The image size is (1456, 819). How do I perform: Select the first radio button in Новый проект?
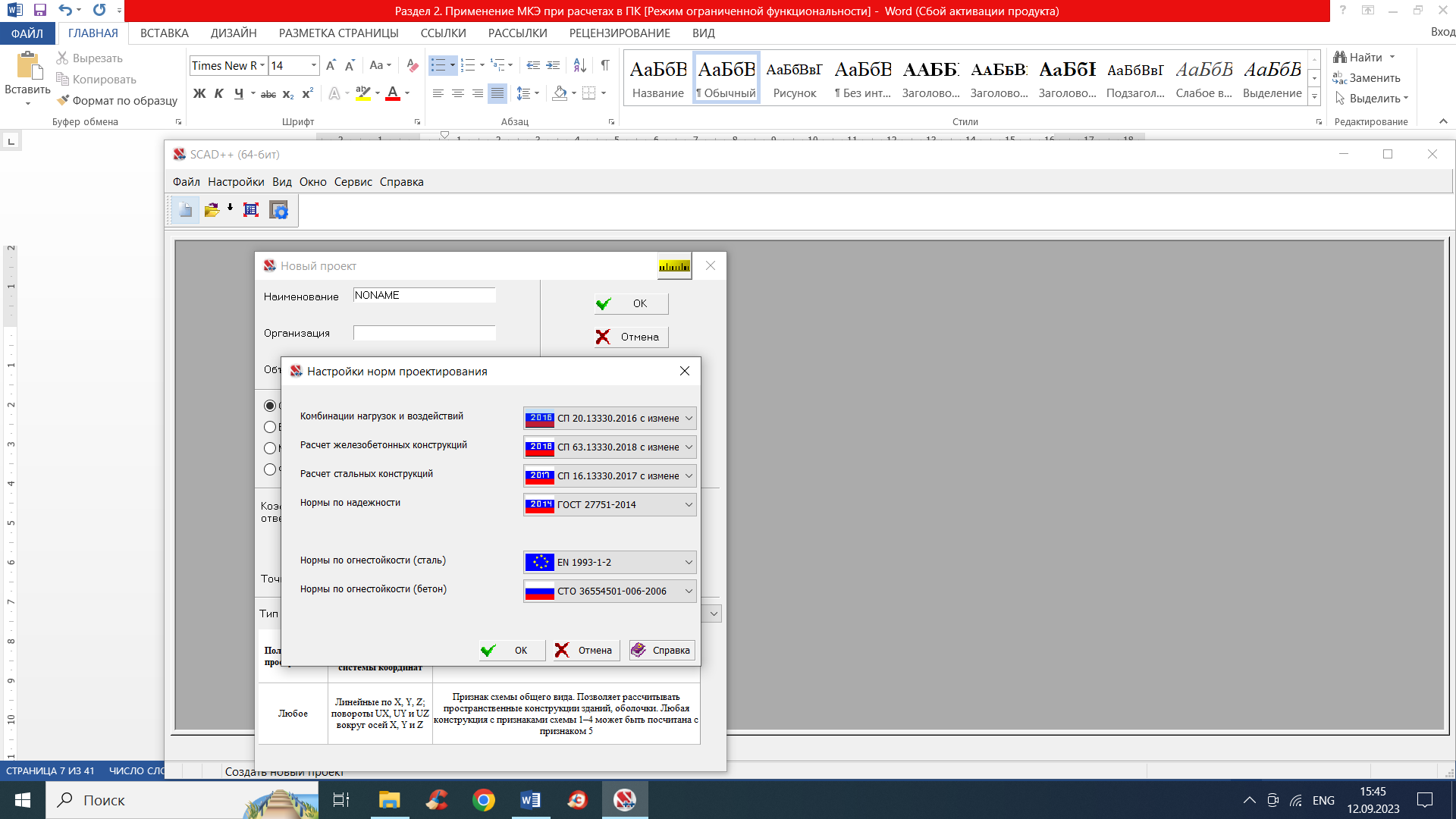click(270, 406)
